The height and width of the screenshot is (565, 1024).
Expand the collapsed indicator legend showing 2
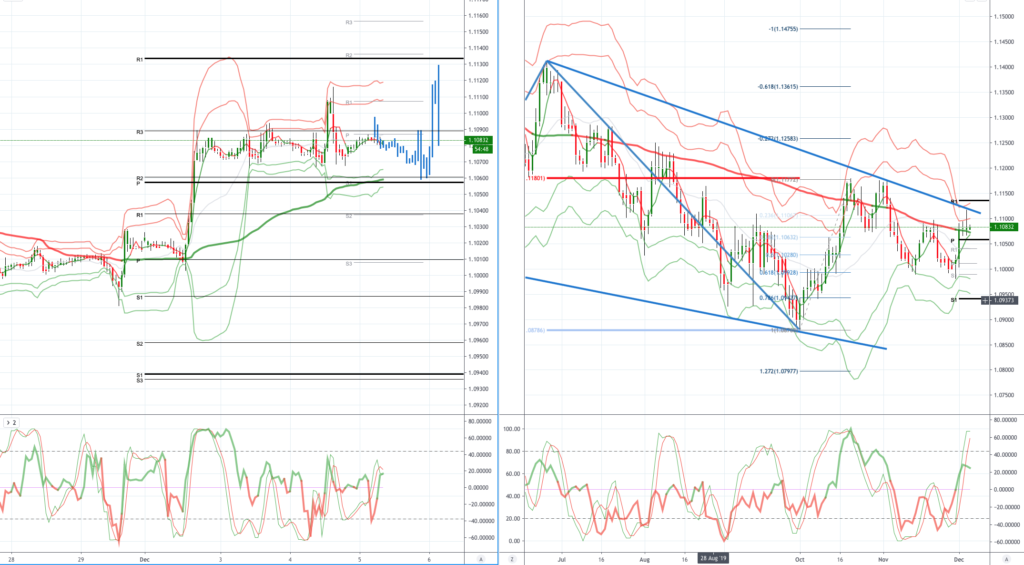pyautogui.click(x=10, y=423)
